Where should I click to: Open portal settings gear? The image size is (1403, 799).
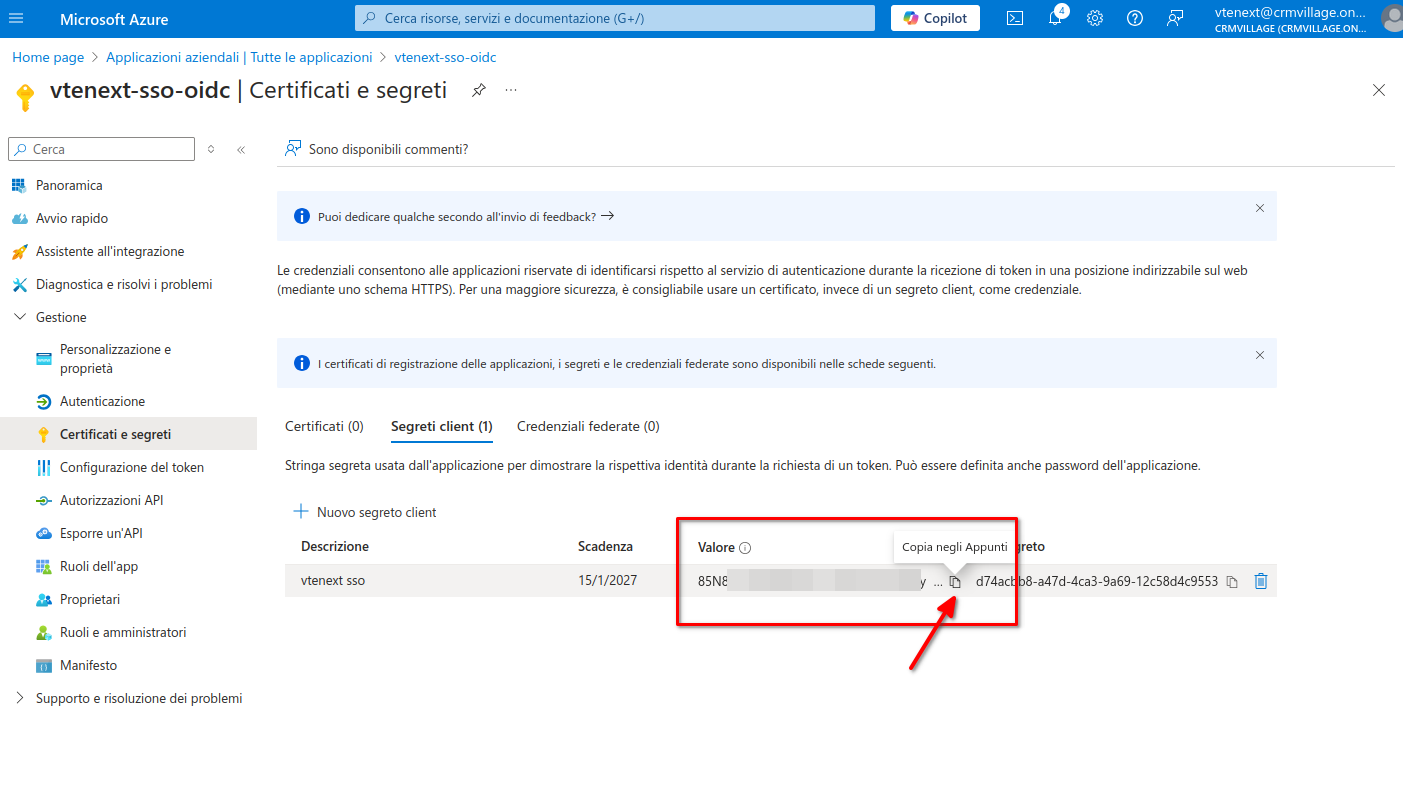1095,18
